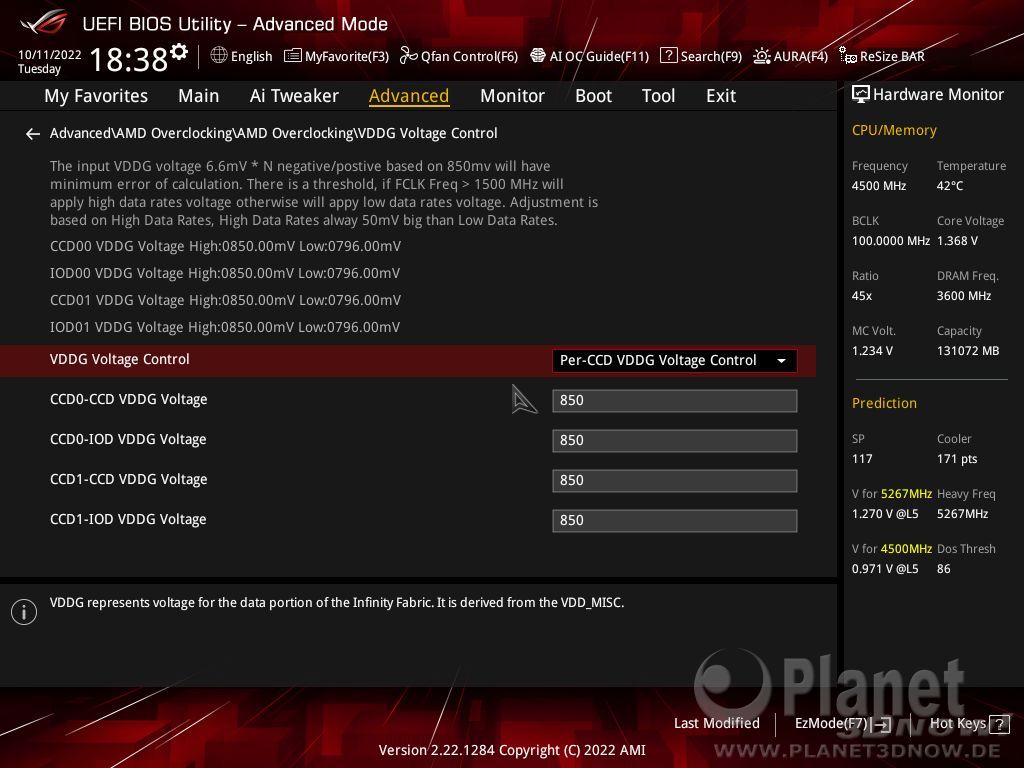Select the VDDG Voltage Control row label
1024x768 pixels.
click(120, 359)
